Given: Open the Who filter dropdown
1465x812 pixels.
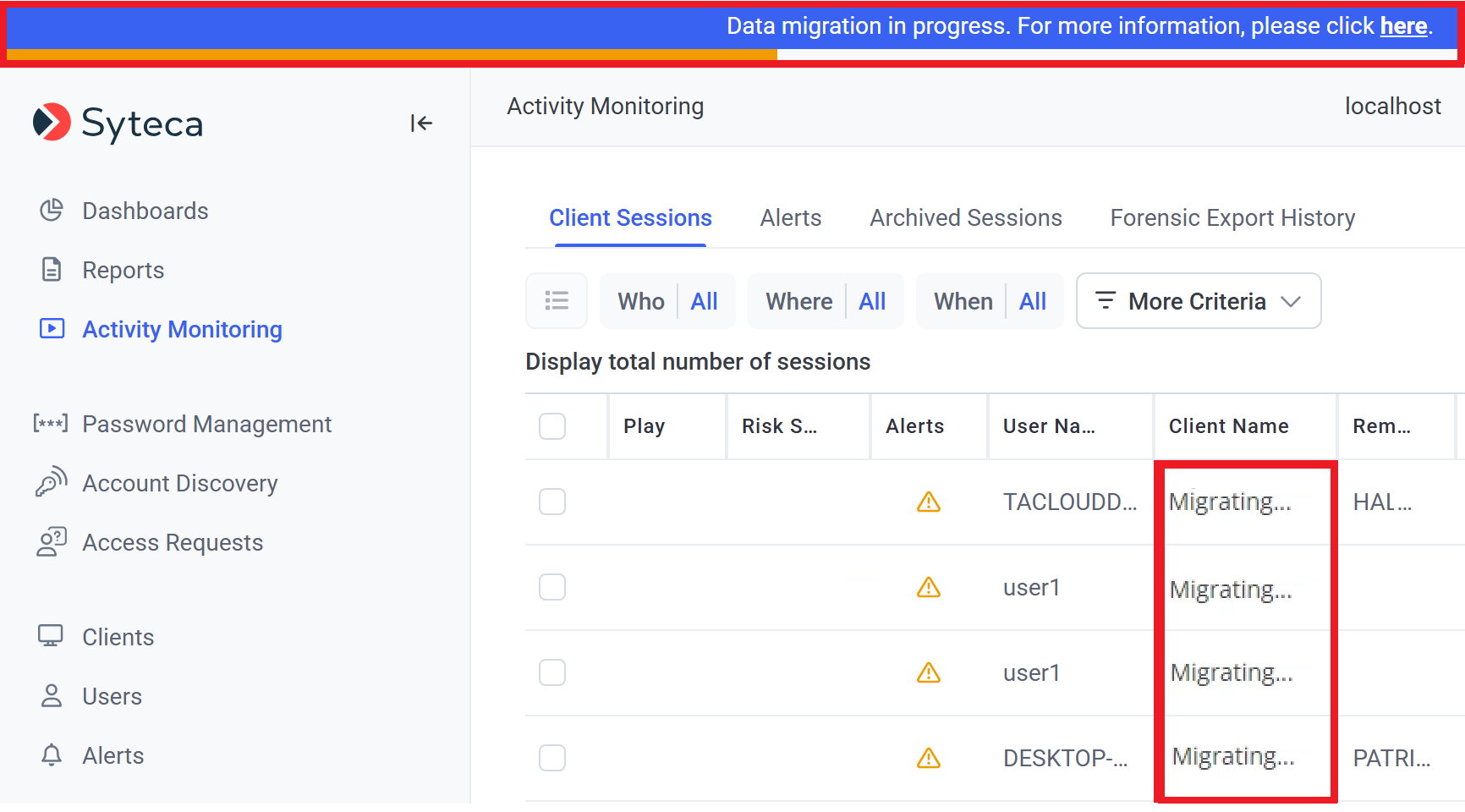Looking at the screenshot, I should click(x=667, y=301).
